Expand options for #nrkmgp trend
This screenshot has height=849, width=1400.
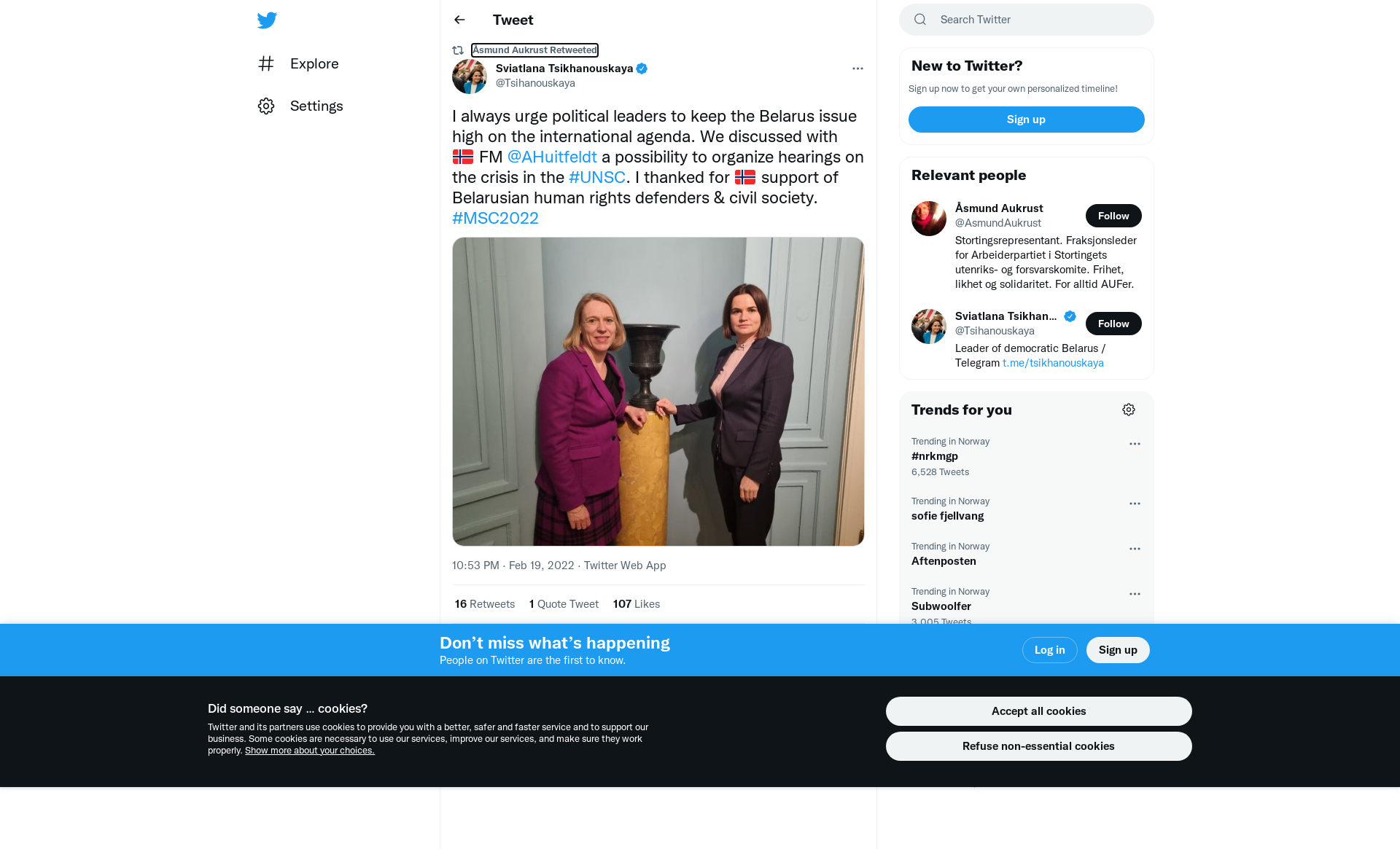click(x=1135, y=444)
